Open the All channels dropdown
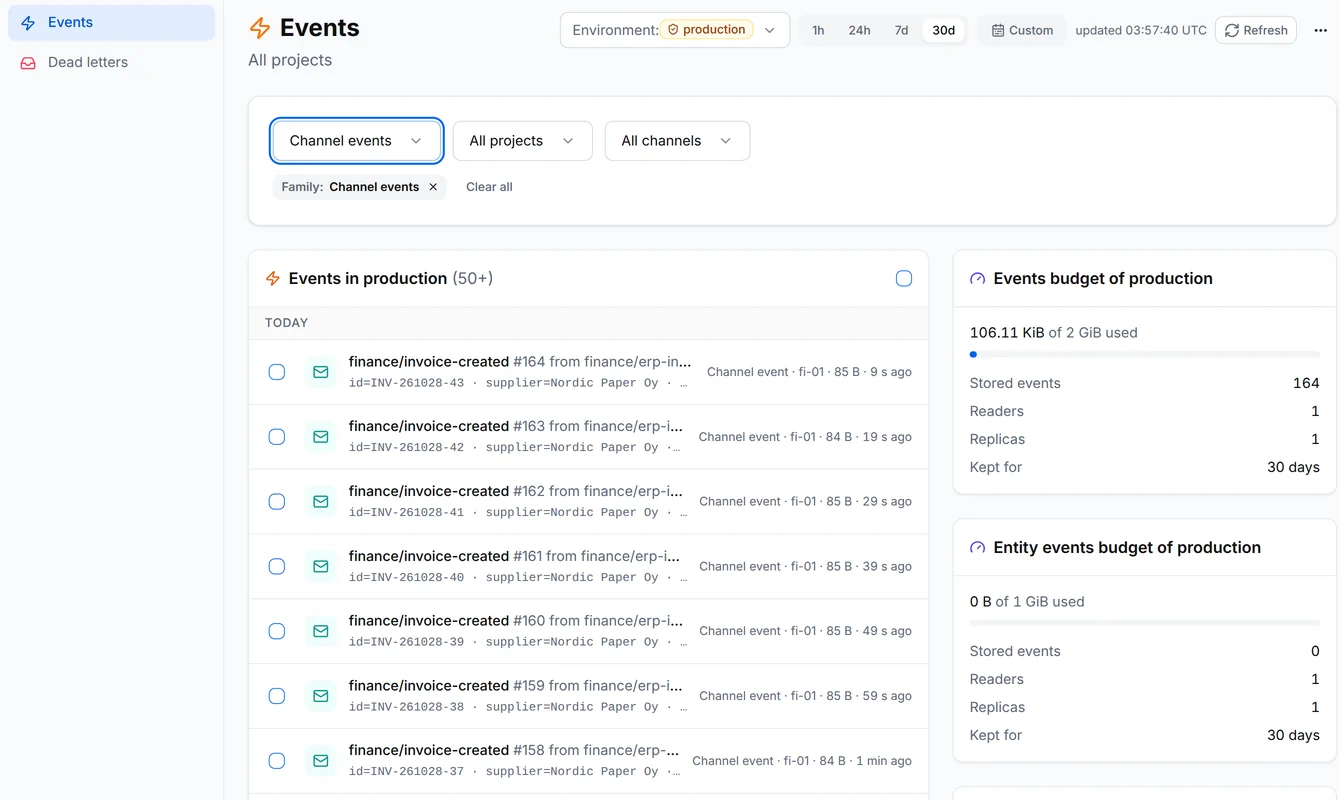This screenshot has height=800, width=1340. point(677,141)
